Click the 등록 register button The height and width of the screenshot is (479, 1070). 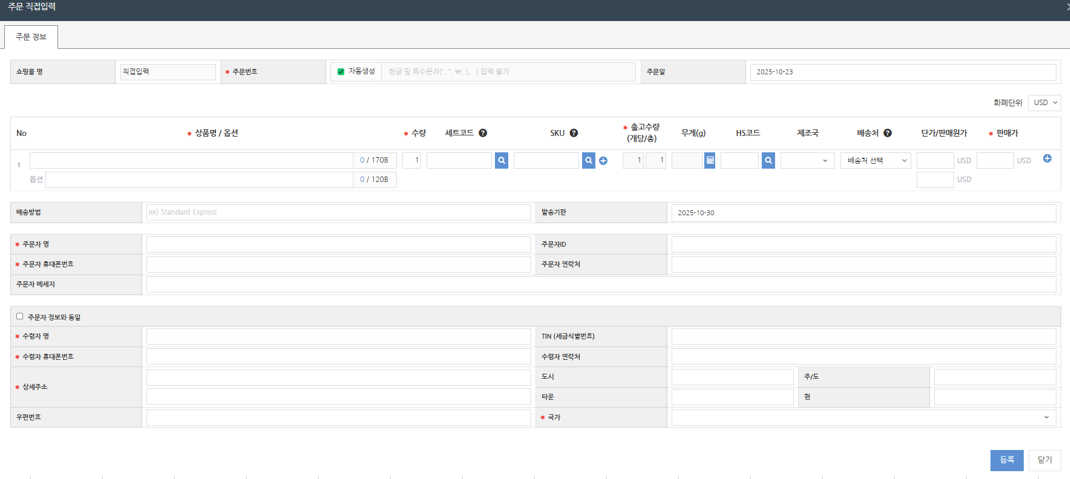[x=1006, y=459]
